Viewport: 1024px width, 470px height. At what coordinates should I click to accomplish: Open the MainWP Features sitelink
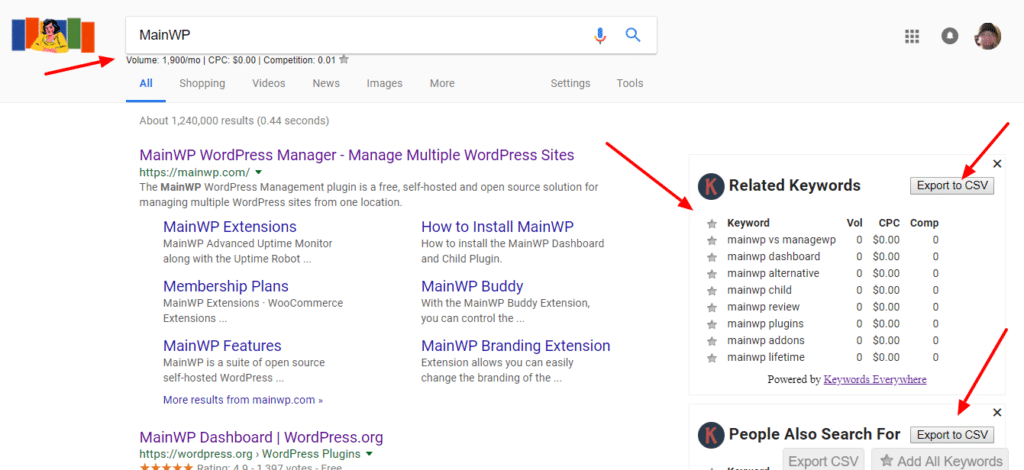pos(223,346)
